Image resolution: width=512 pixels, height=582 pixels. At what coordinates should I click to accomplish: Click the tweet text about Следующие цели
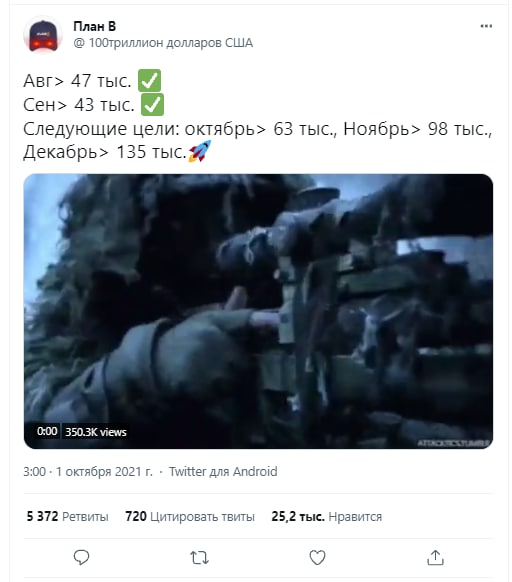point(258,140)
